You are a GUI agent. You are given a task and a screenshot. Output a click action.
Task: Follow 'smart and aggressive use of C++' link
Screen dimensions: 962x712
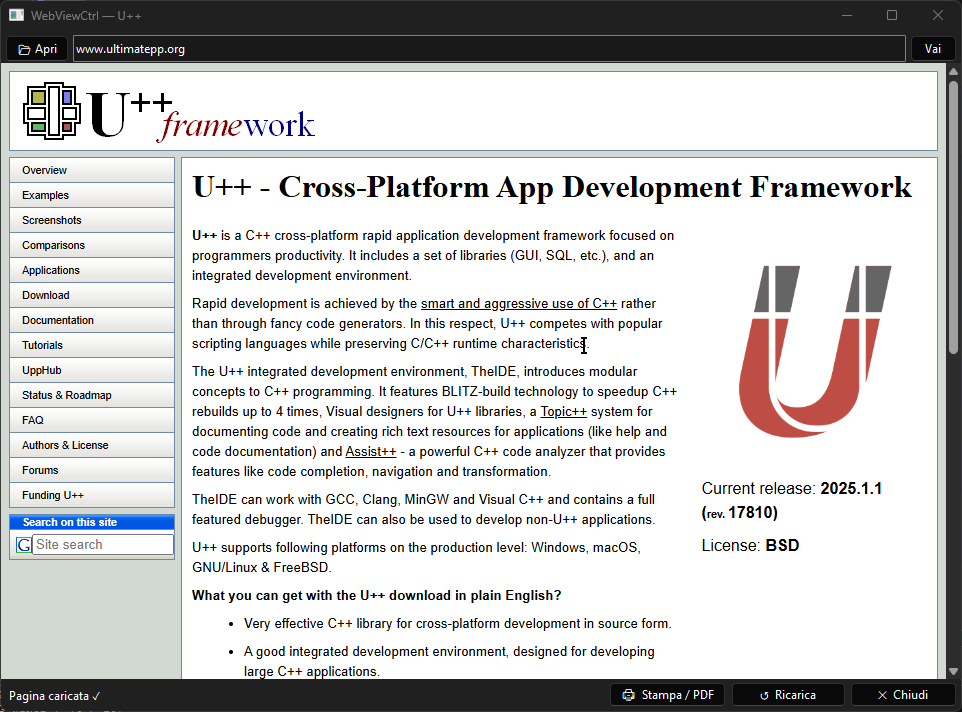(518, 304)
